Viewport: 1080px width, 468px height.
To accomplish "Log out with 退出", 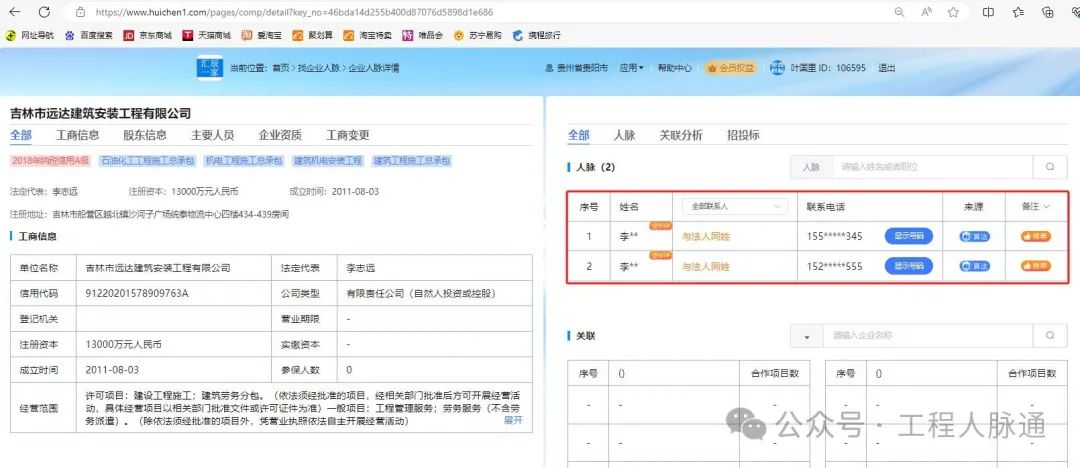I will [887, 68].
